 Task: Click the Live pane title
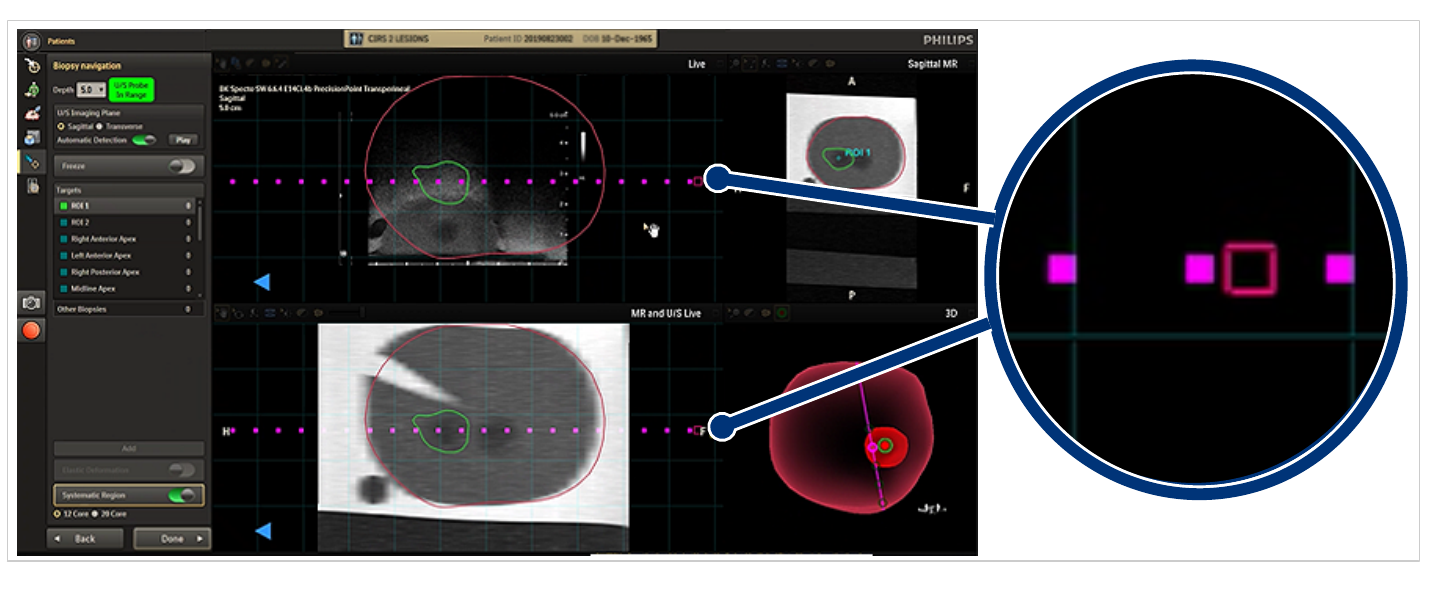point(696,64)
